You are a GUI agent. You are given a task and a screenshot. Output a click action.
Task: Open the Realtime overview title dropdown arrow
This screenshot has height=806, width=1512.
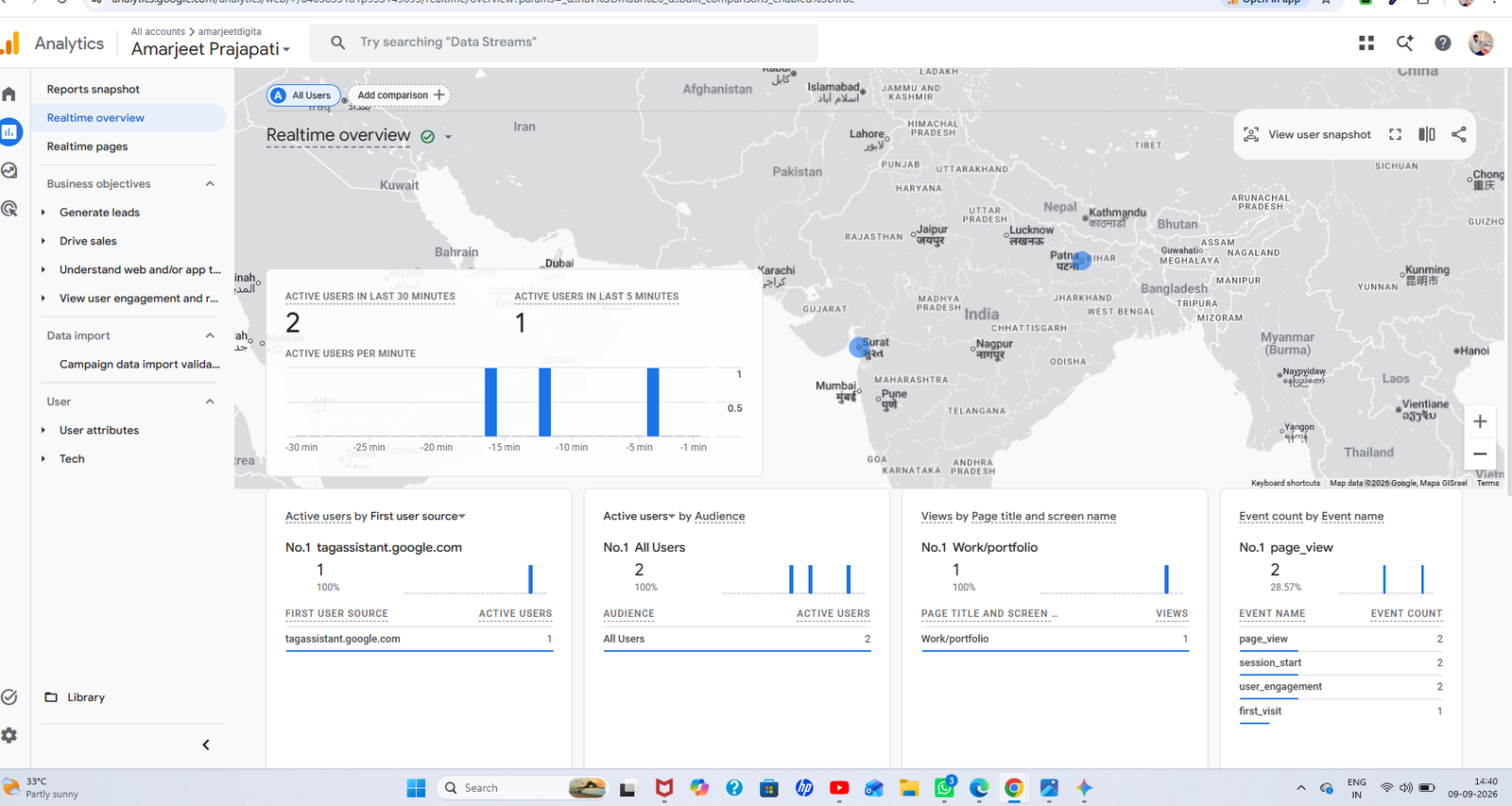pos(448,137)
